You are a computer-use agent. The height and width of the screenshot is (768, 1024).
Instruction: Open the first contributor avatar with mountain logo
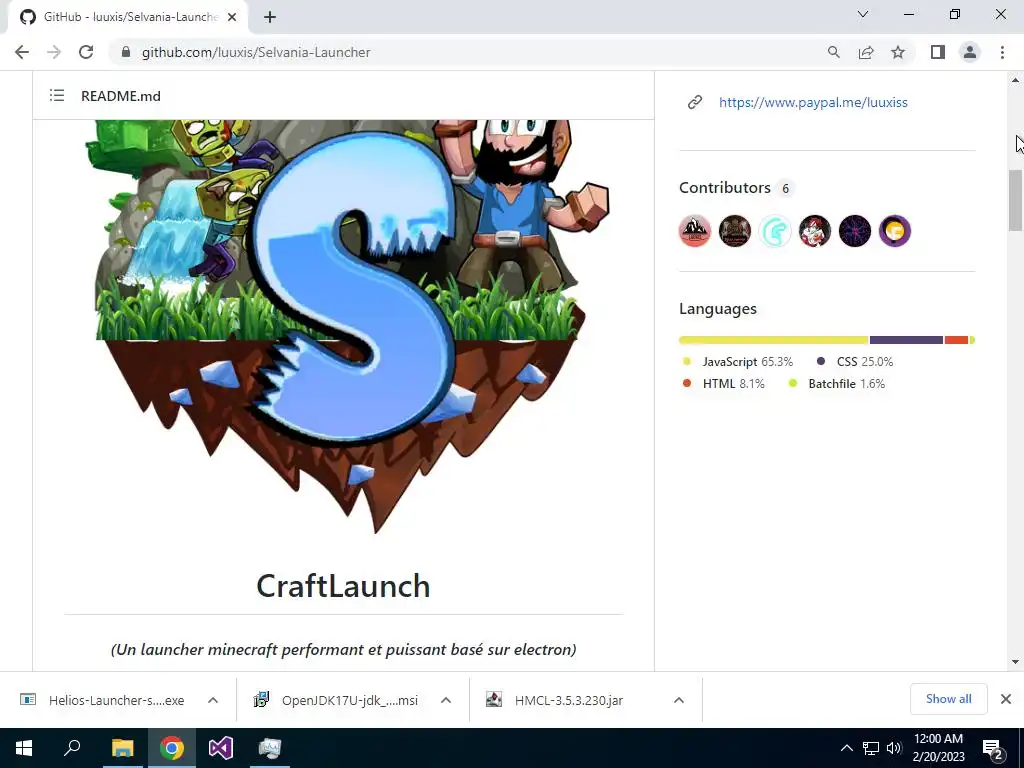pos(695,231)
